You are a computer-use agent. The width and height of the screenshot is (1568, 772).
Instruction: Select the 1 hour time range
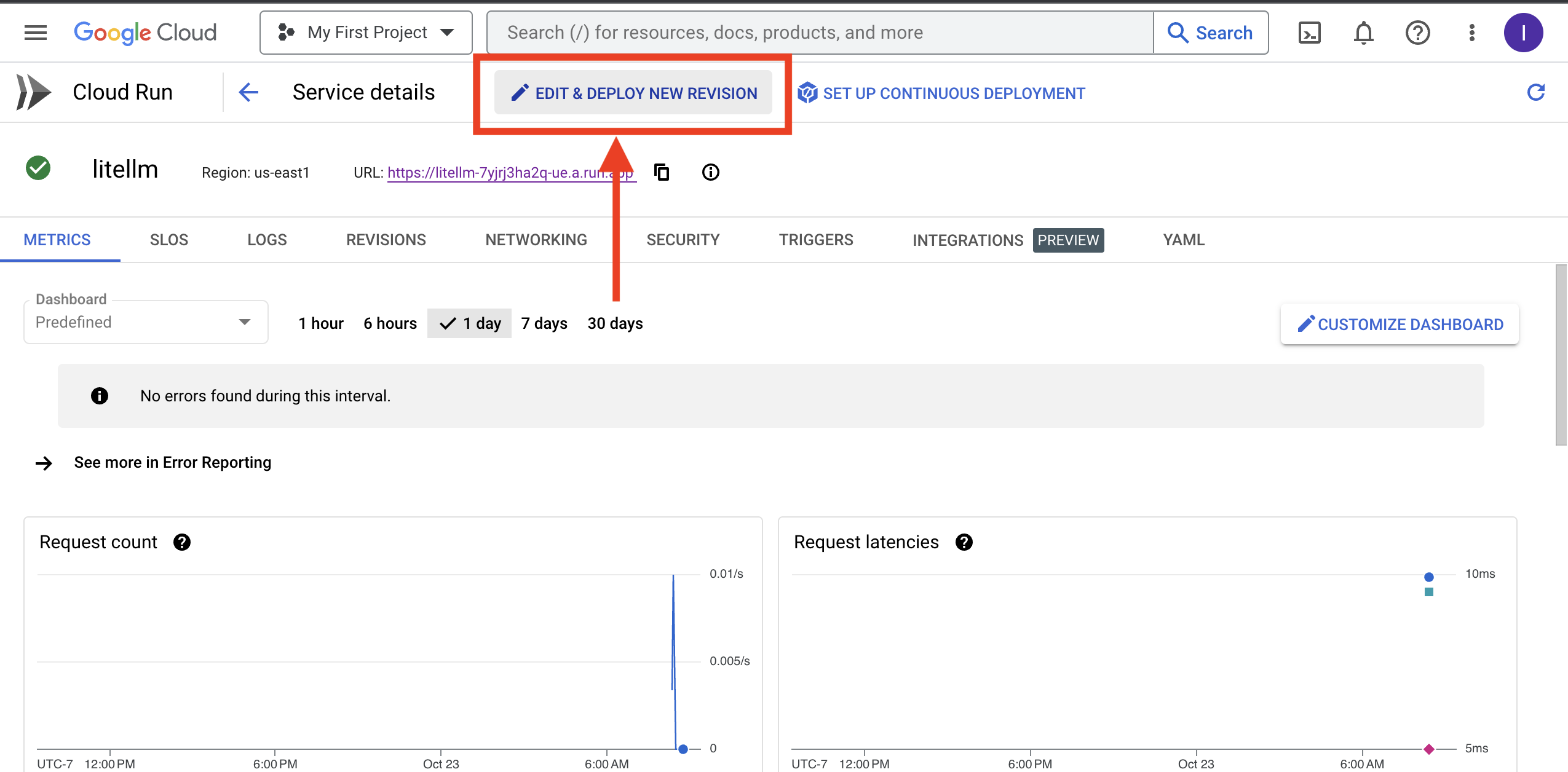tap(320, 323)
